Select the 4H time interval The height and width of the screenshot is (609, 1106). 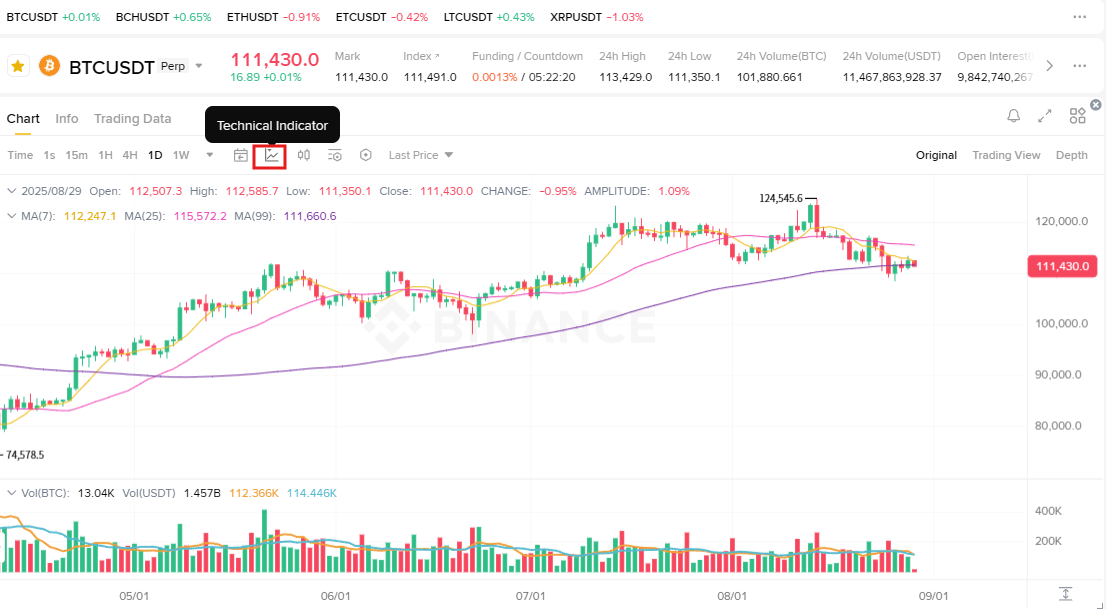coord(130,155)
